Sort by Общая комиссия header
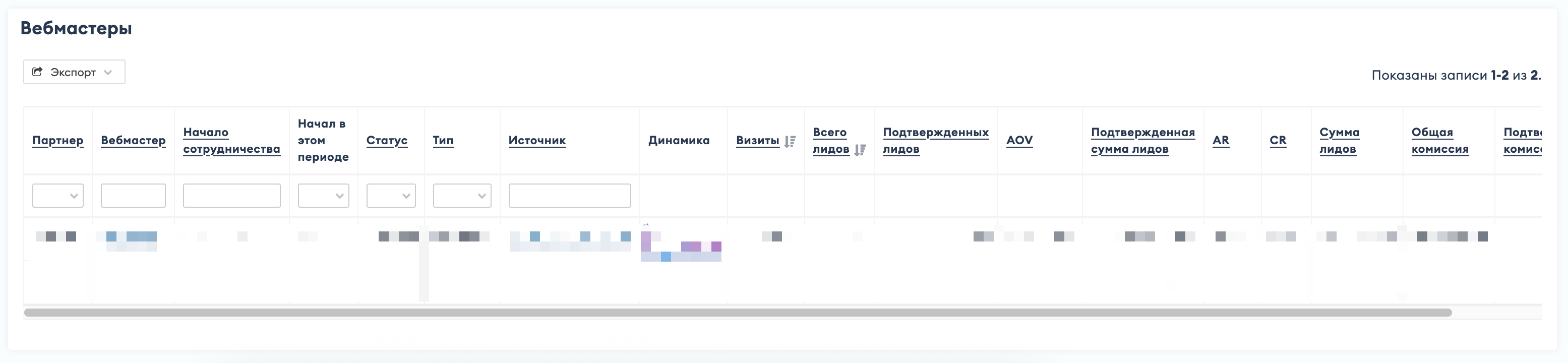The image size is (1568, 363). click(1439, 141)
